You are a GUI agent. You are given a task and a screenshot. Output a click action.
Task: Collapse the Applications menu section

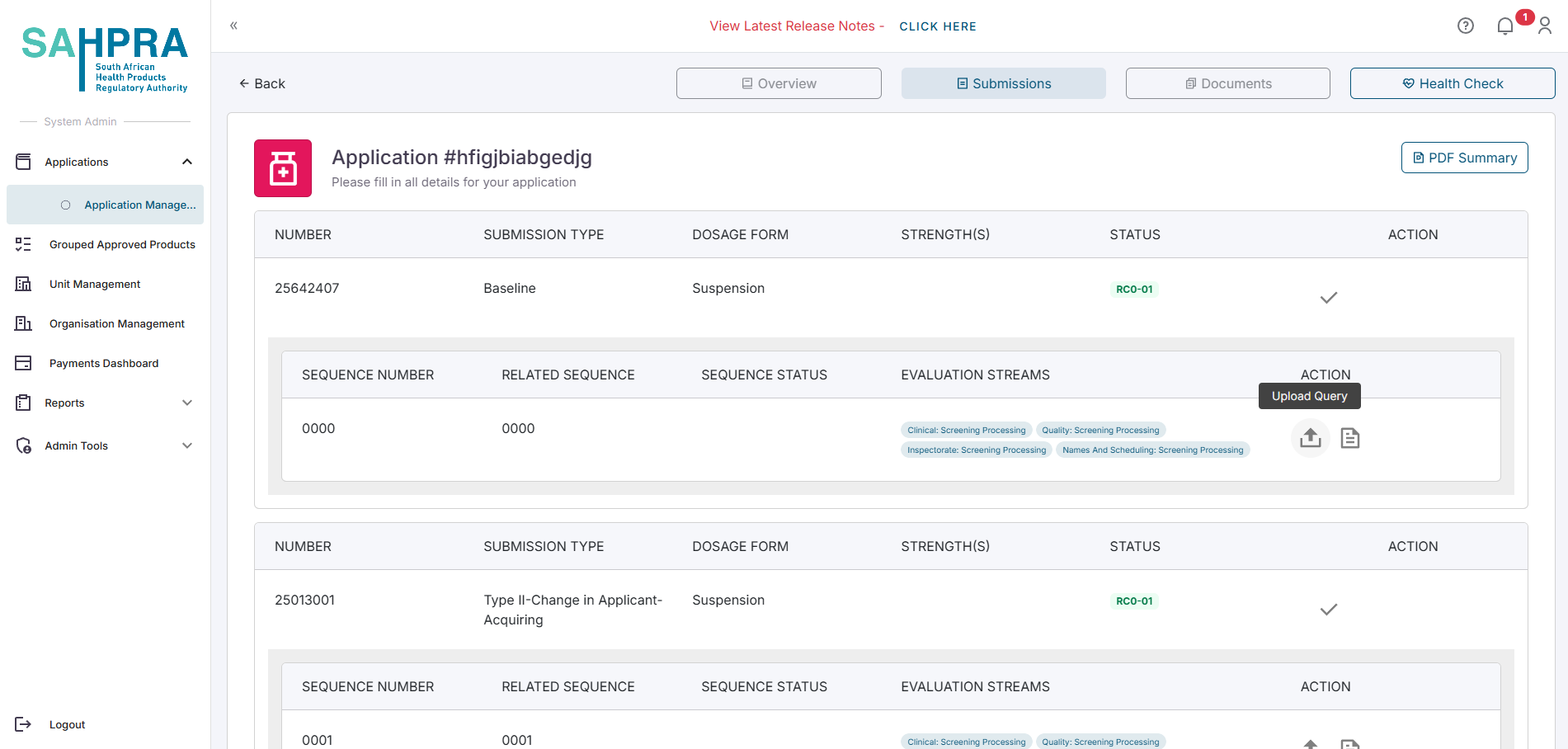(187, 162)
